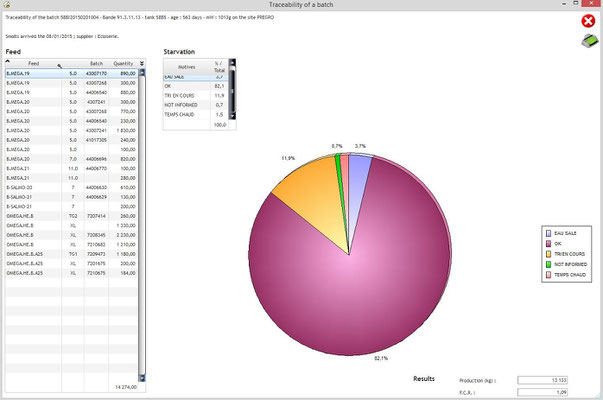Image resolution: width=603 pixels, height=400 pixels.
Task: Click the TRI EN COURS legend swatch
Action: 548,254
